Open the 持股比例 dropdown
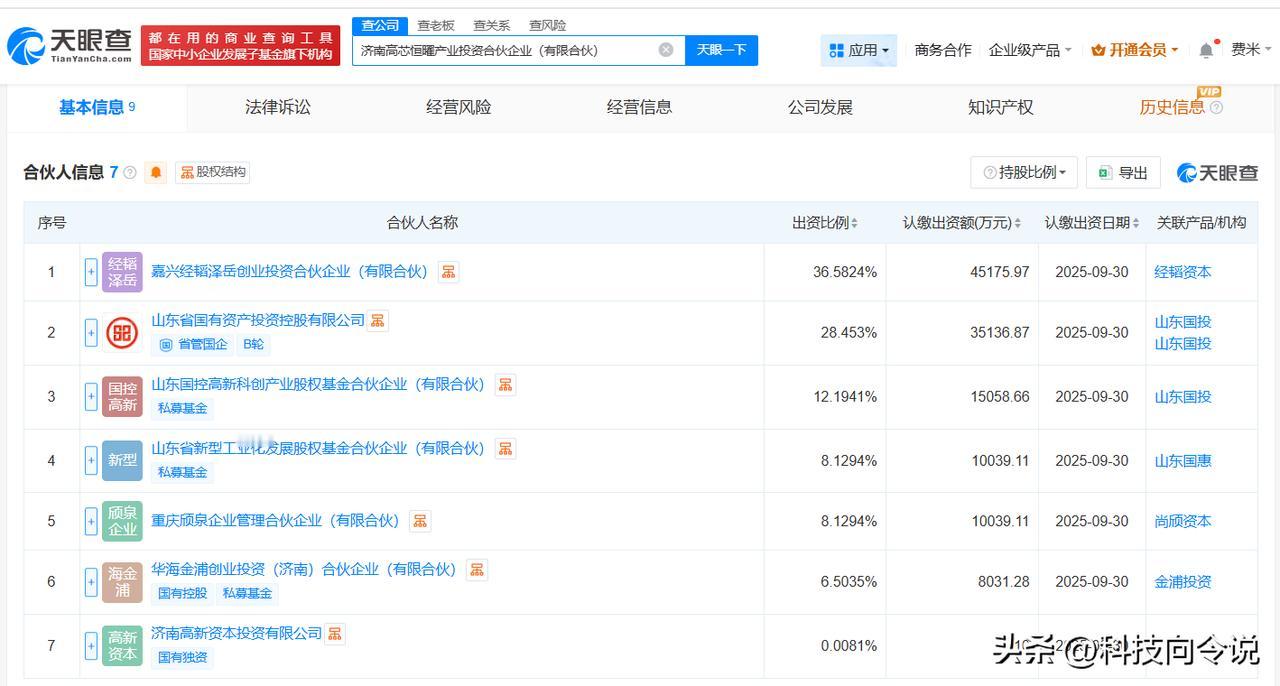The height and width of the screenshot is (686, 1280). (1023, 172)
